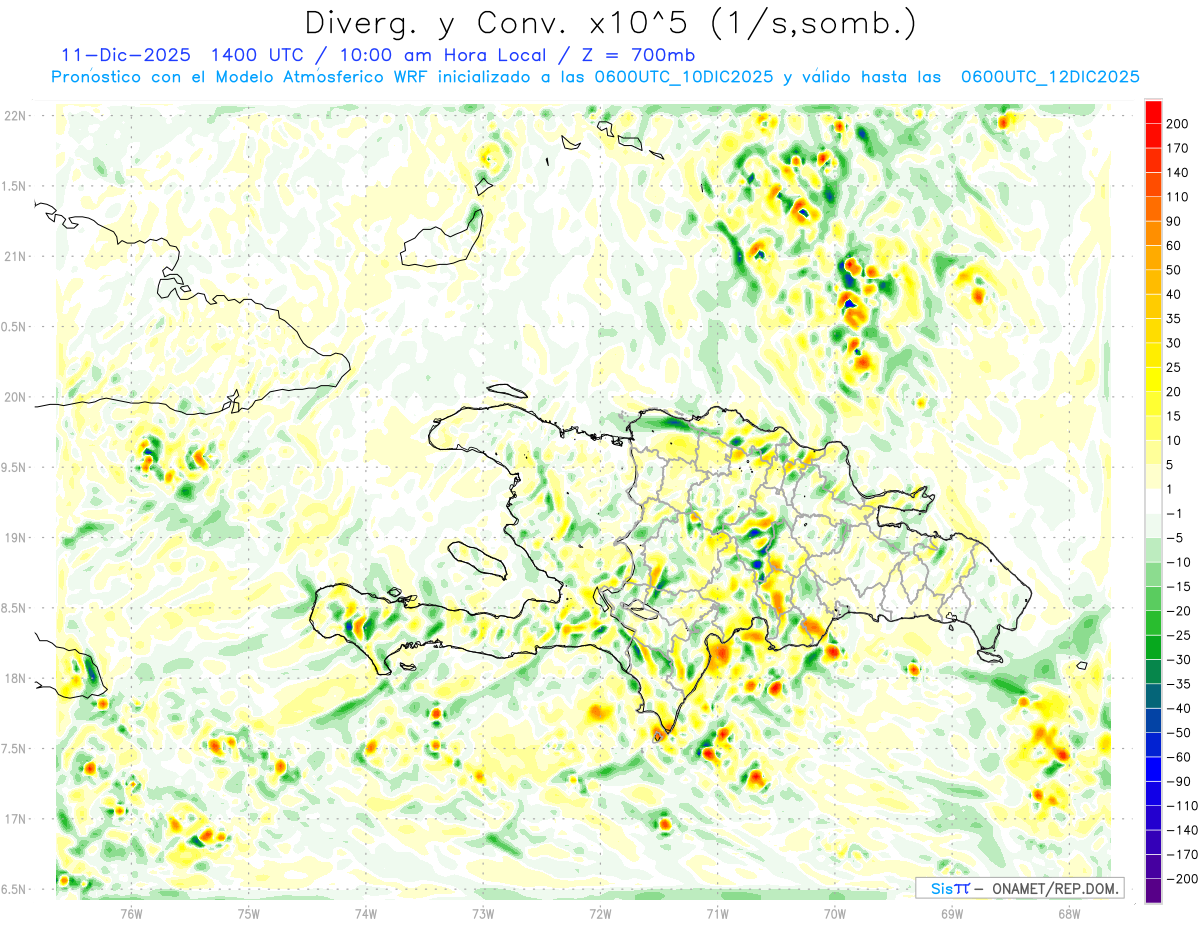Screen dimensions: 1200x927
Task: Click the '74W' longitude label
Action: tap(366, 913)
